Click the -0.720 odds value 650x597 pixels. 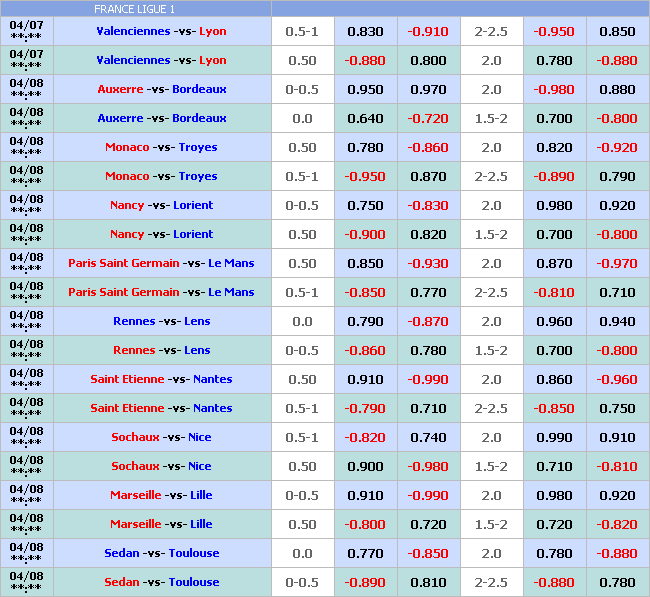coord(428,118)
